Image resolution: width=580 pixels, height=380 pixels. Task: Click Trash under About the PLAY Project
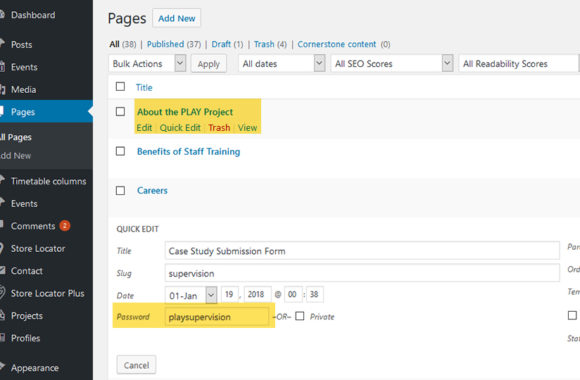pyautogui.click(x=219, y=128)
